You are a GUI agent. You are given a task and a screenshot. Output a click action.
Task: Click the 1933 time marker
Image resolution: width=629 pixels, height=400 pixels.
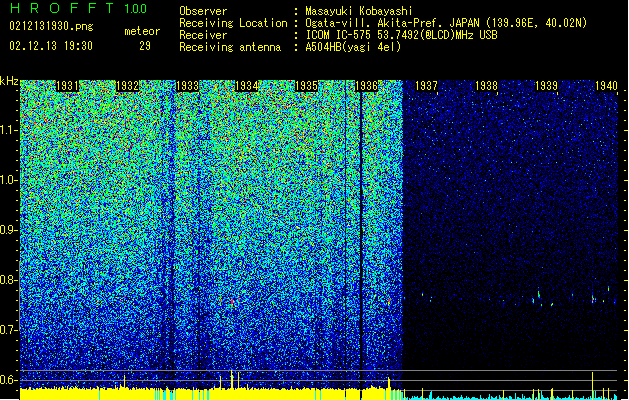187,86
